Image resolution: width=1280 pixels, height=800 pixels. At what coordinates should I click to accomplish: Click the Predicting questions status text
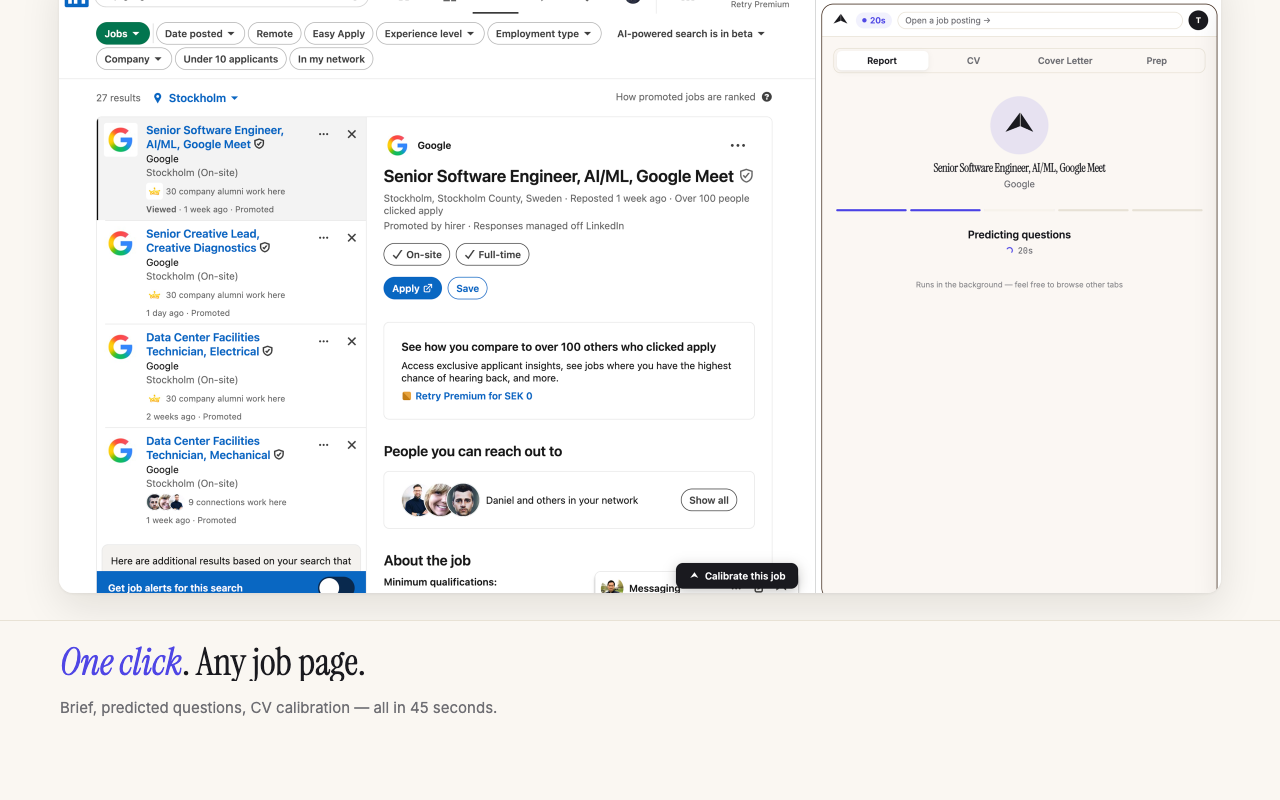pyautogui.click(x=1019, y=235)
